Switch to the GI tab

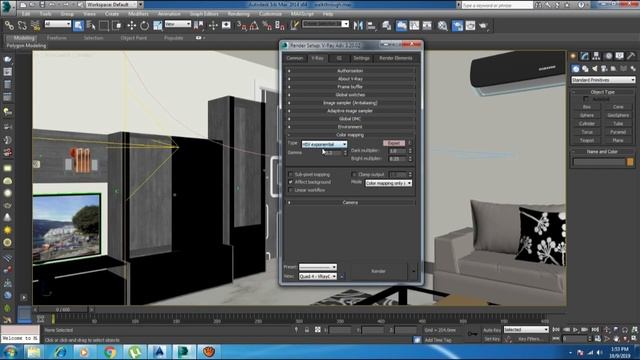[x=339, y=58]
